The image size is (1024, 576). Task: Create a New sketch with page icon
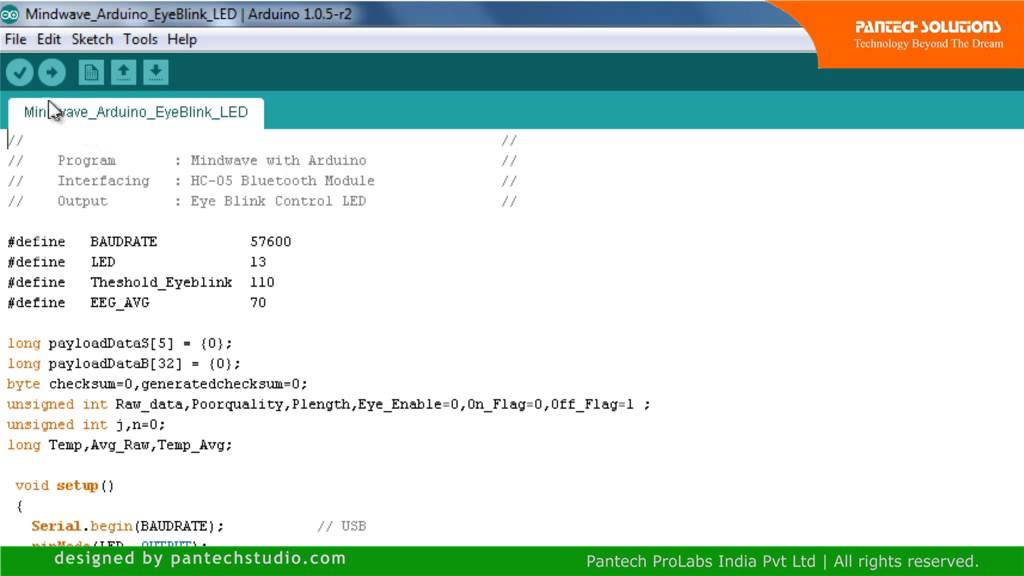[x=91, y=72]
